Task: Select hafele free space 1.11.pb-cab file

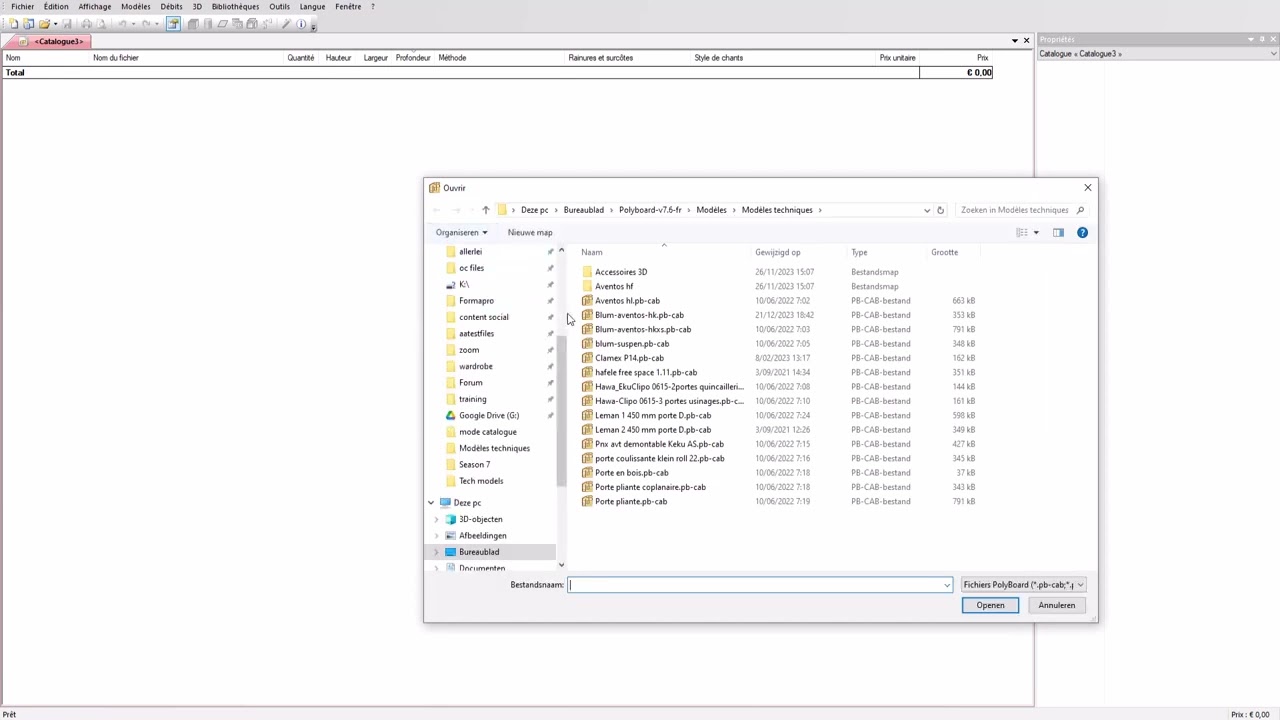Action: (x=646, y=372)
